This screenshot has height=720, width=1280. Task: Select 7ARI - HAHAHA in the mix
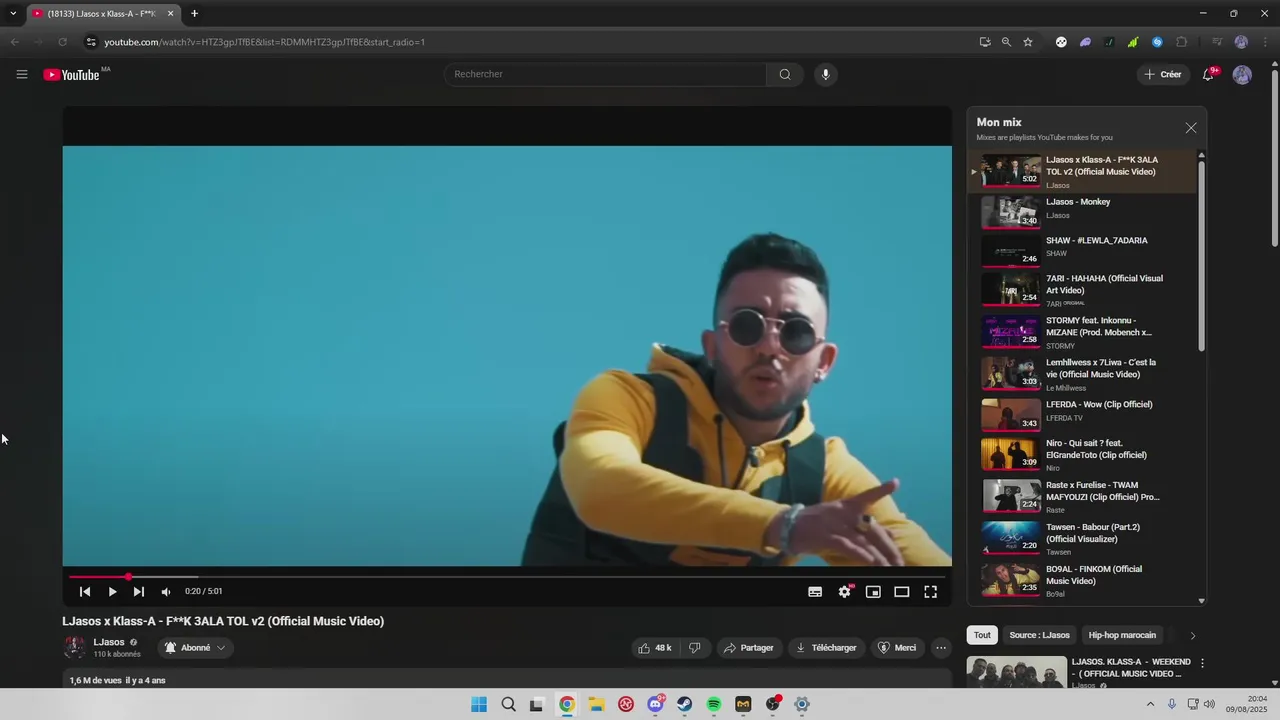[1081, 290]
